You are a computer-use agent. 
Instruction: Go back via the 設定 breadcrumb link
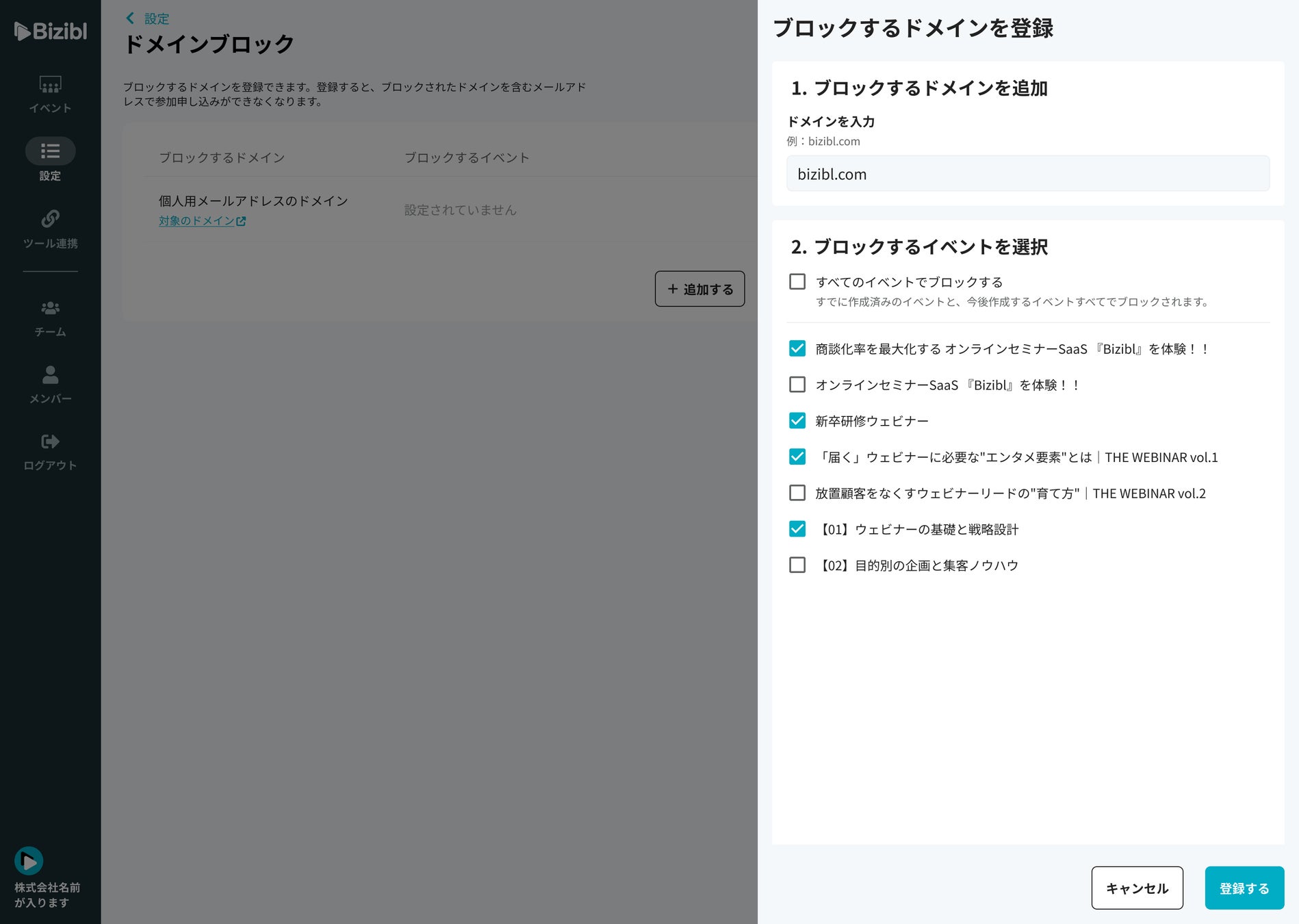click(x=157, y=19)
